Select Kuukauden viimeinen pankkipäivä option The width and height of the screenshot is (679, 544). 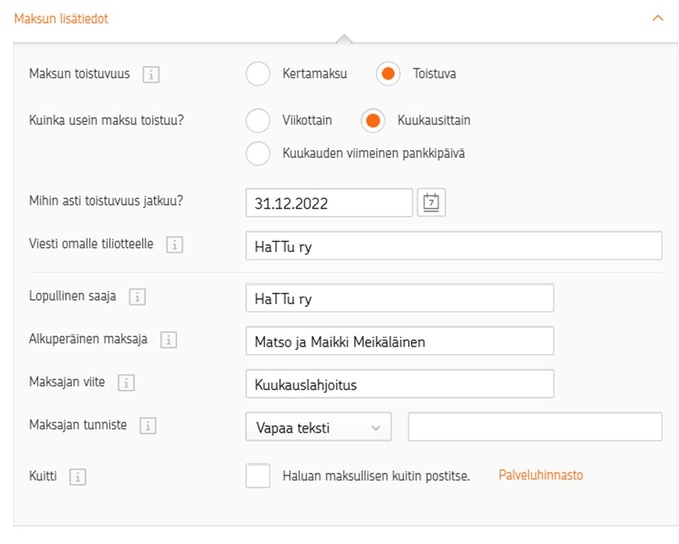(258, 153)
